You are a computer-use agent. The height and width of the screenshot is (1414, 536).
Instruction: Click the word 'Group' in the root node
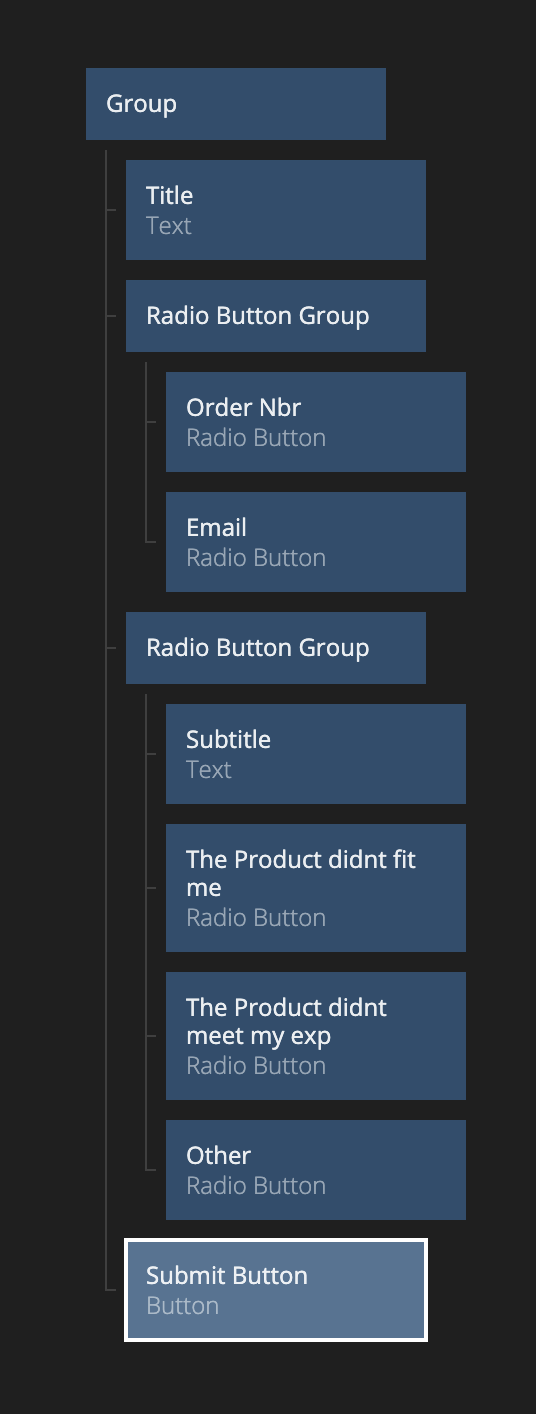click(141, 104)
